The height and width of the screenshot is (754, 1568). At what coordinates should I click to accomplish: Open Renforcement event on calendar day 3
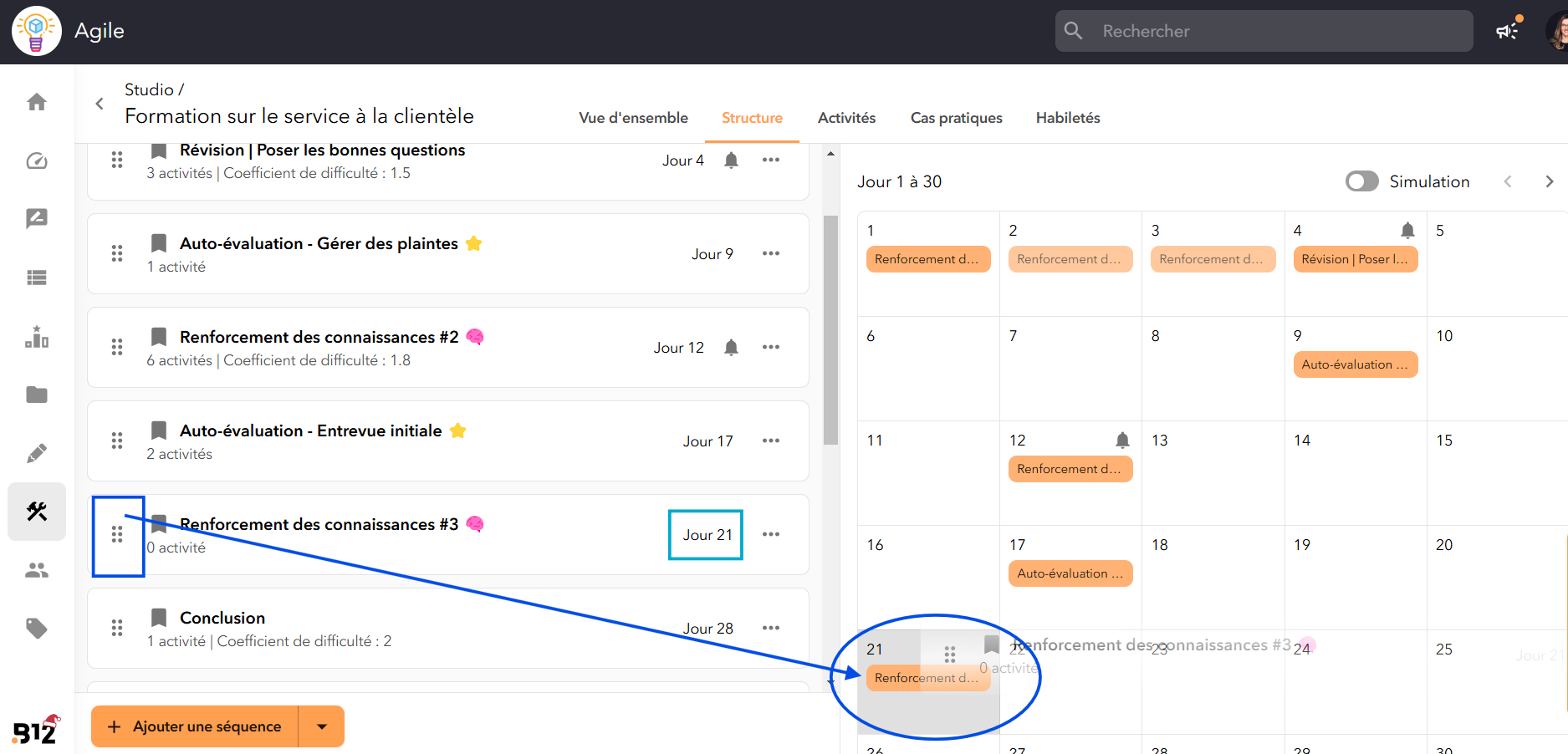[1213, 259]
